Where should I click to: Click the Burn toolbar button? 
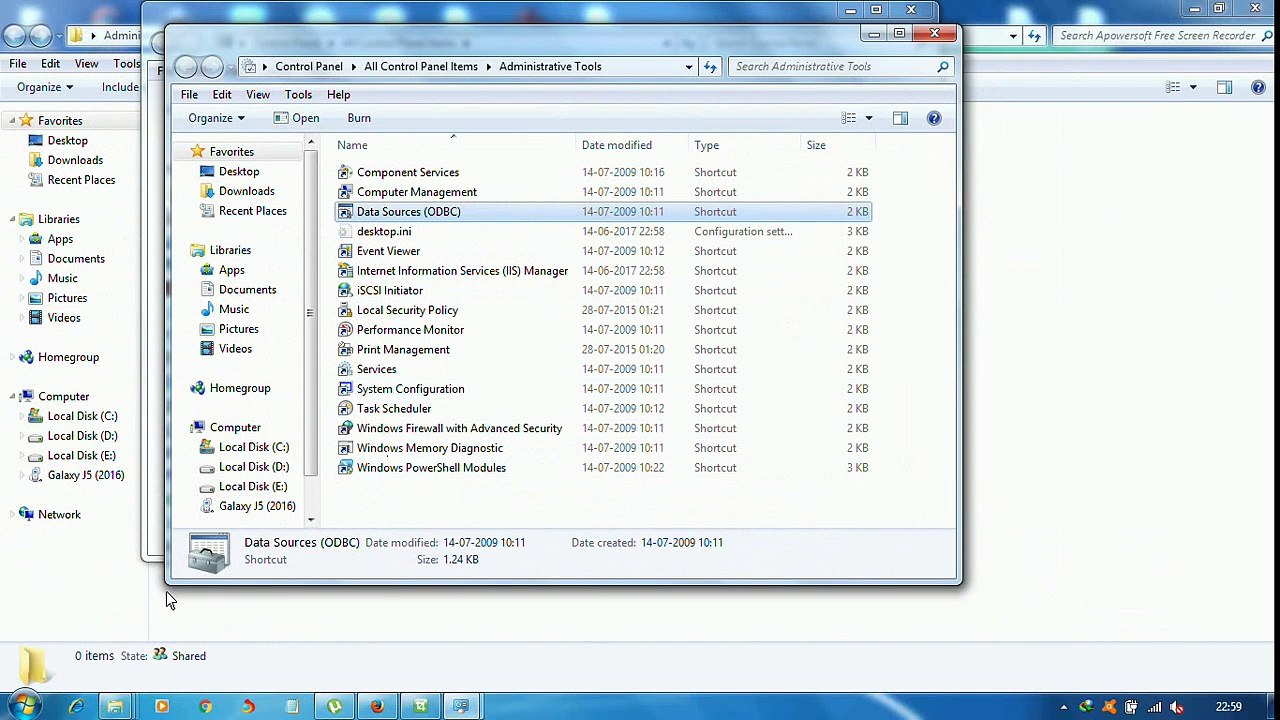click(359, 118)
